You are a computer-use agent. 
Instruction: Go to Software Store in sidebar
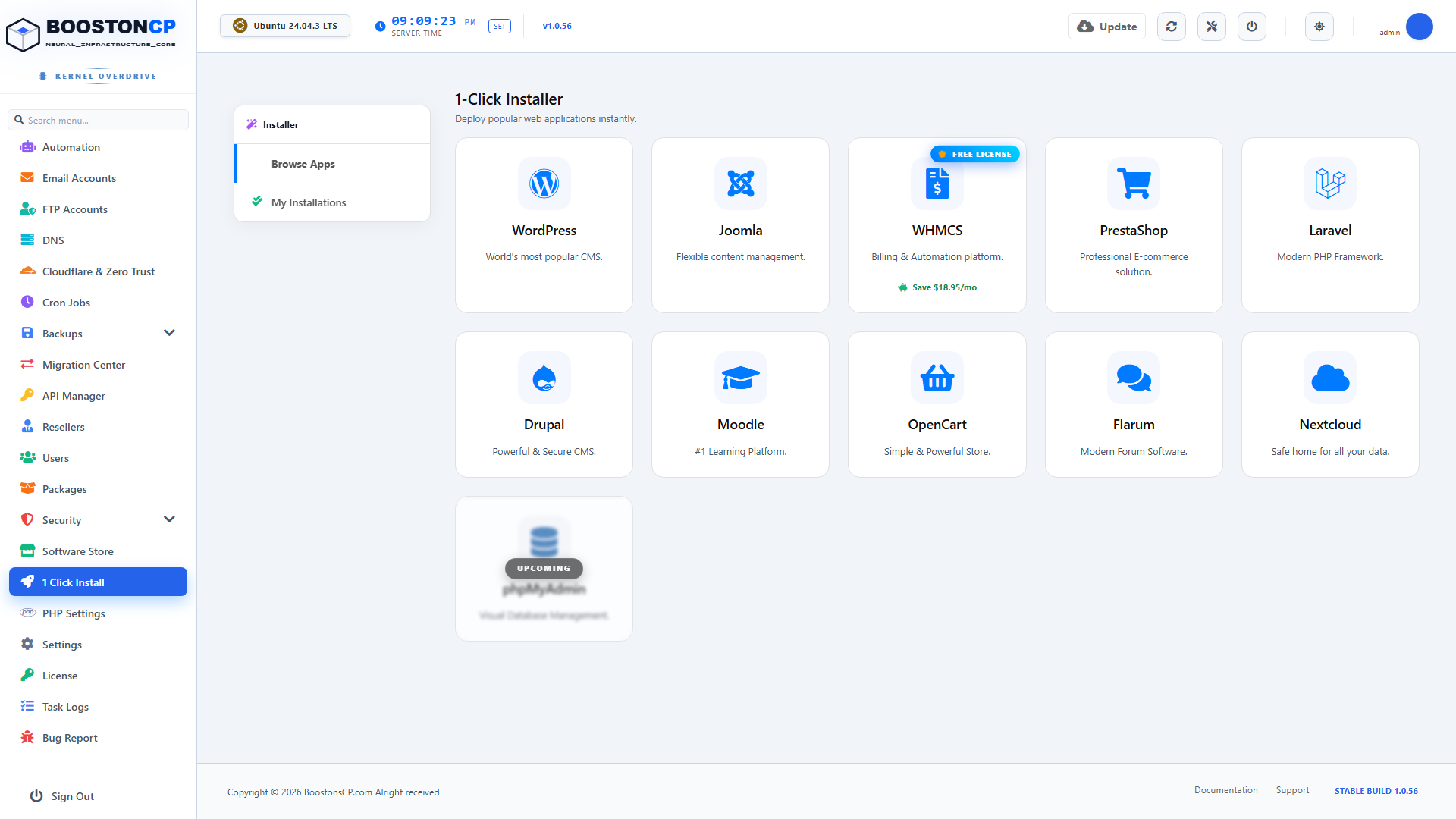click(98, 551)
